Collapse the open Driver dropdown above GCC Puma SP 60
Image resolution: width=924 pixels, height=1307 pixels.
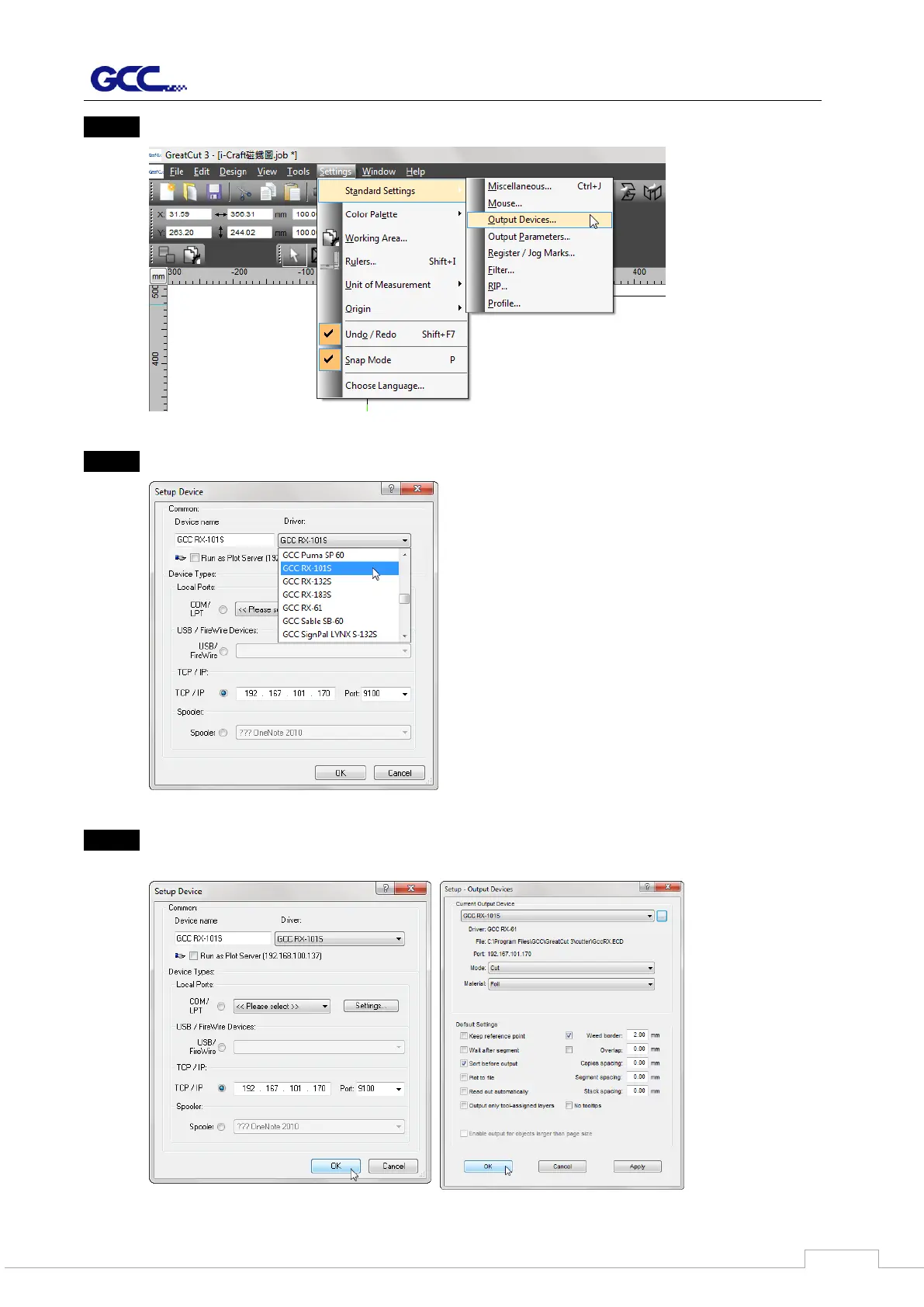tap(344, 540)
